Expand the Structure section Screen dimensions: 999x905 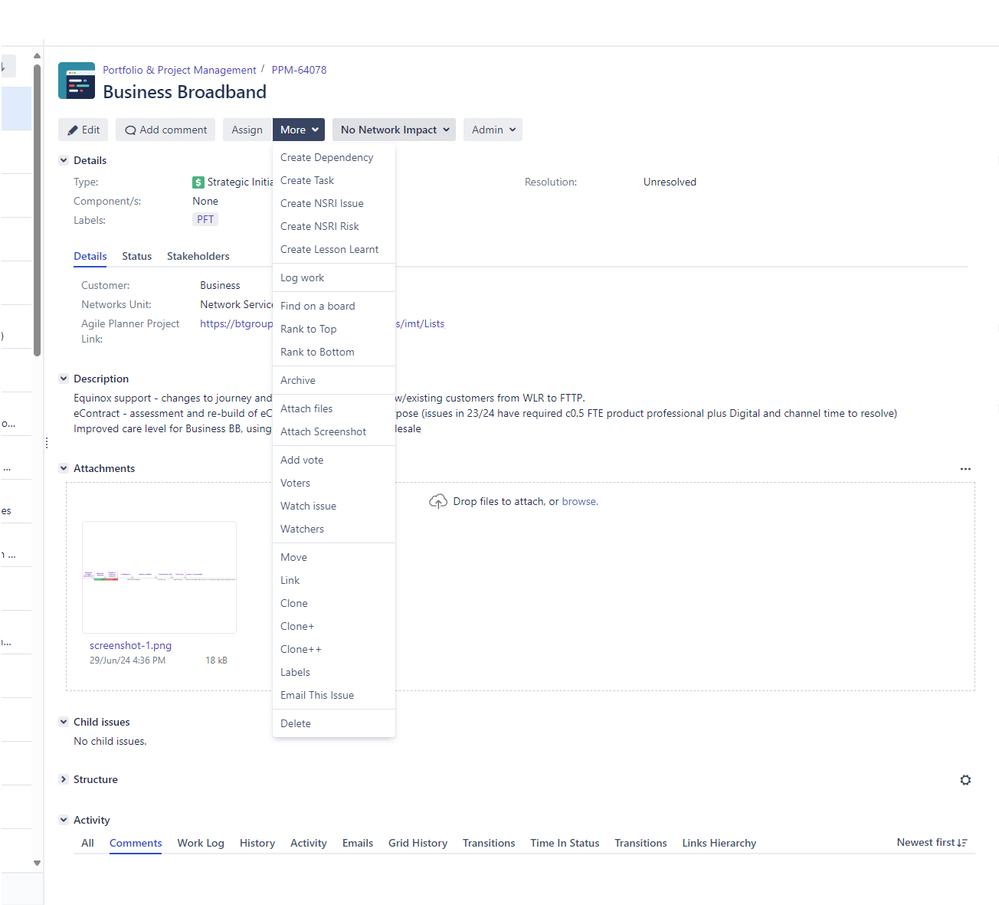click(x=63, y=779)
